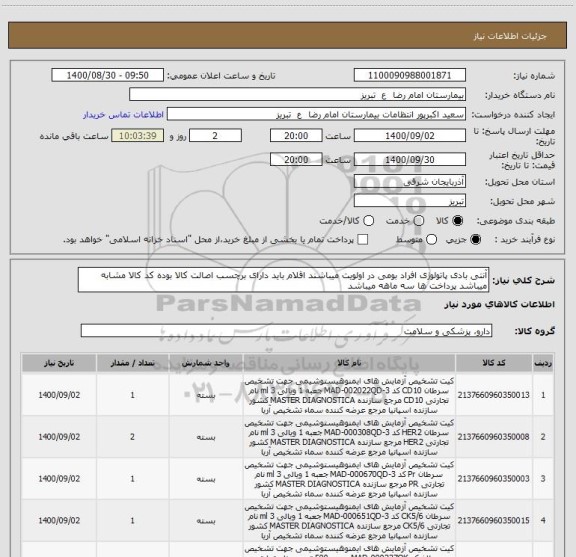The height and width of the screenshot is (557, 576).
Task: Click quantity 2 in the HER2 row
Action: click(x=132, y=437)
